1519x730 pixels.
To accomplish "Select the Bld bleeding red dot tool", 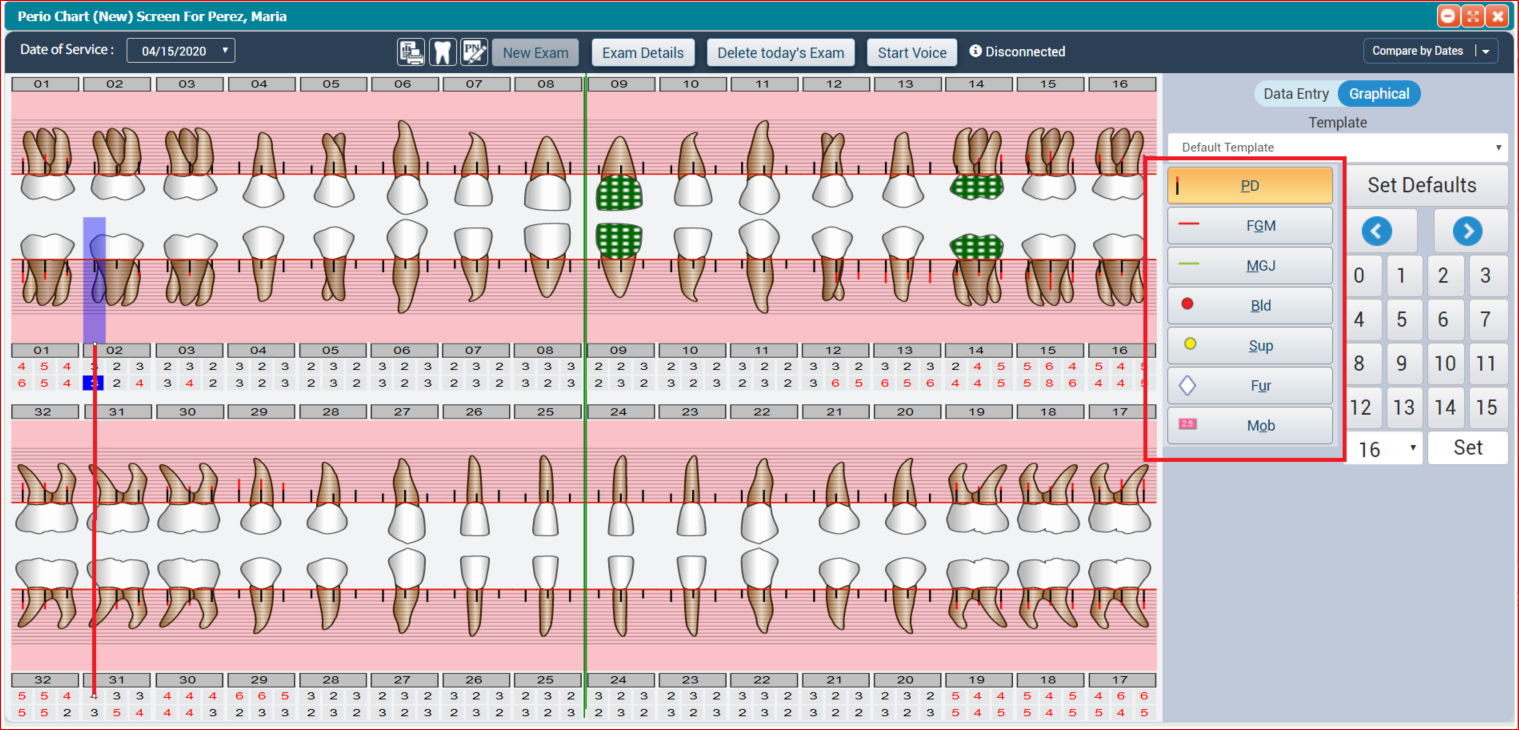I will 1250,306.
